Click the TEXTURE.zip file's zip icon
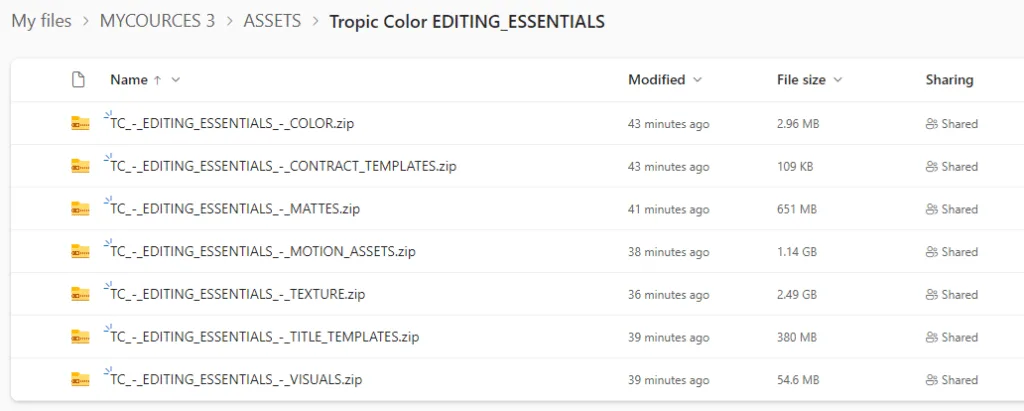This screenshot has height=411, width=1024. [80, 295]
